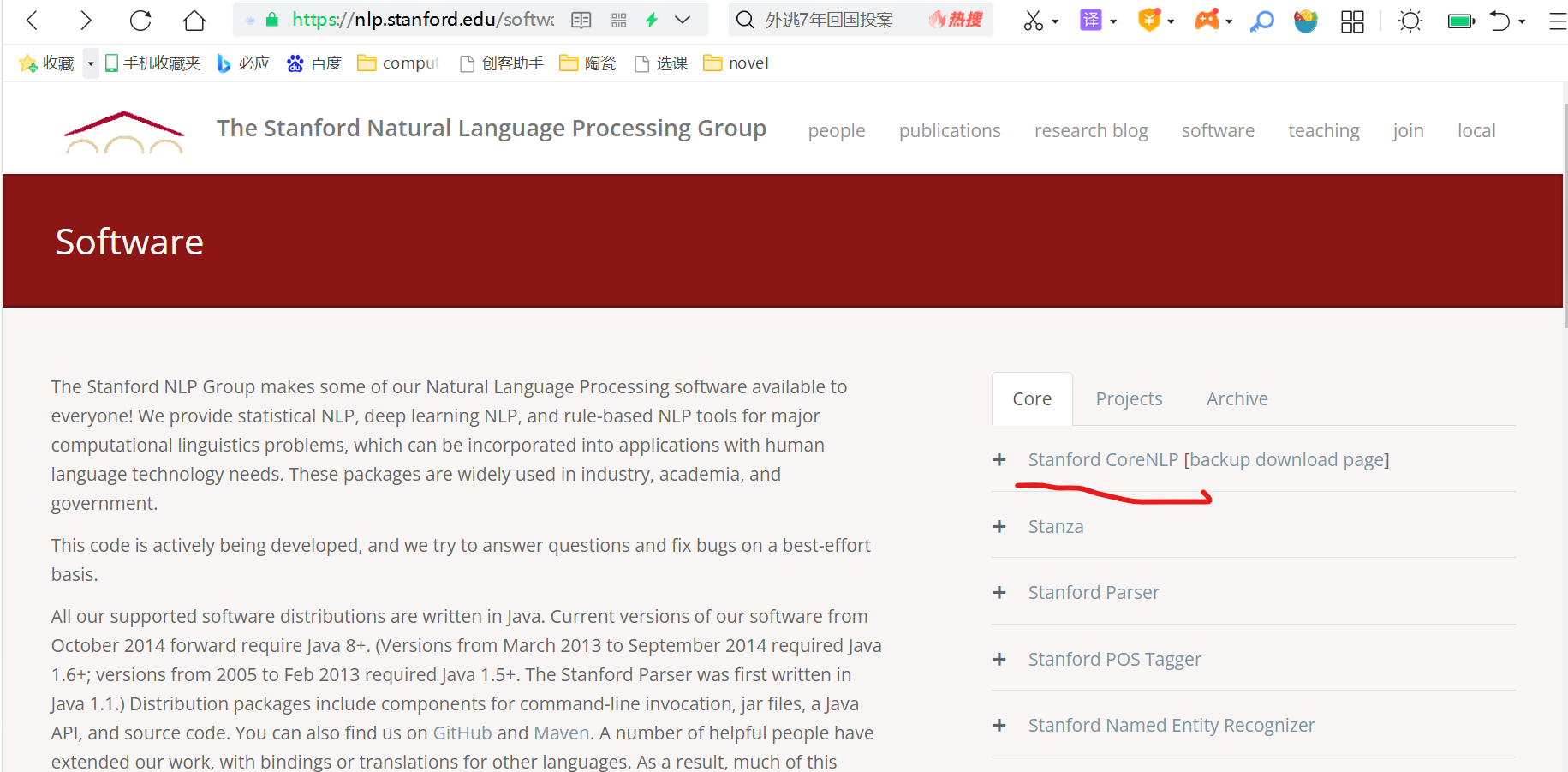Open the publications navigation item
The width and height of the screenshot is (1568, 772).
pyautogui.click(x=950, y=130)
